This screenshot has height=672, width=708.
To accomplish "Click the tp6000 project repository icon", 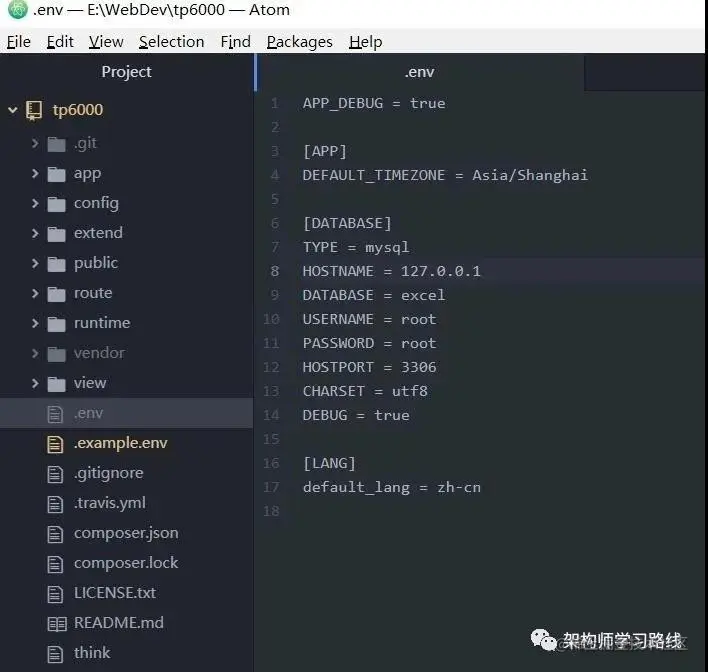I will pyautogui.click(x=34, y=110).
